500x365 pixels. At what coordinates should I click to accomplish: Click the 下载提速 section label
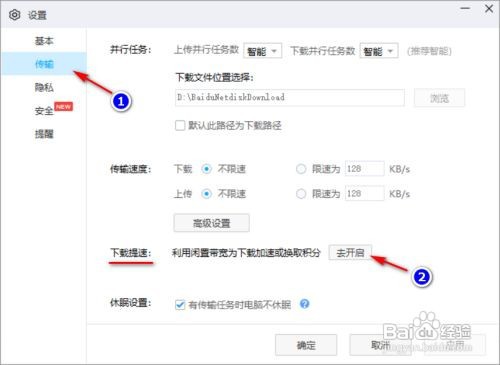pos(131,253)
